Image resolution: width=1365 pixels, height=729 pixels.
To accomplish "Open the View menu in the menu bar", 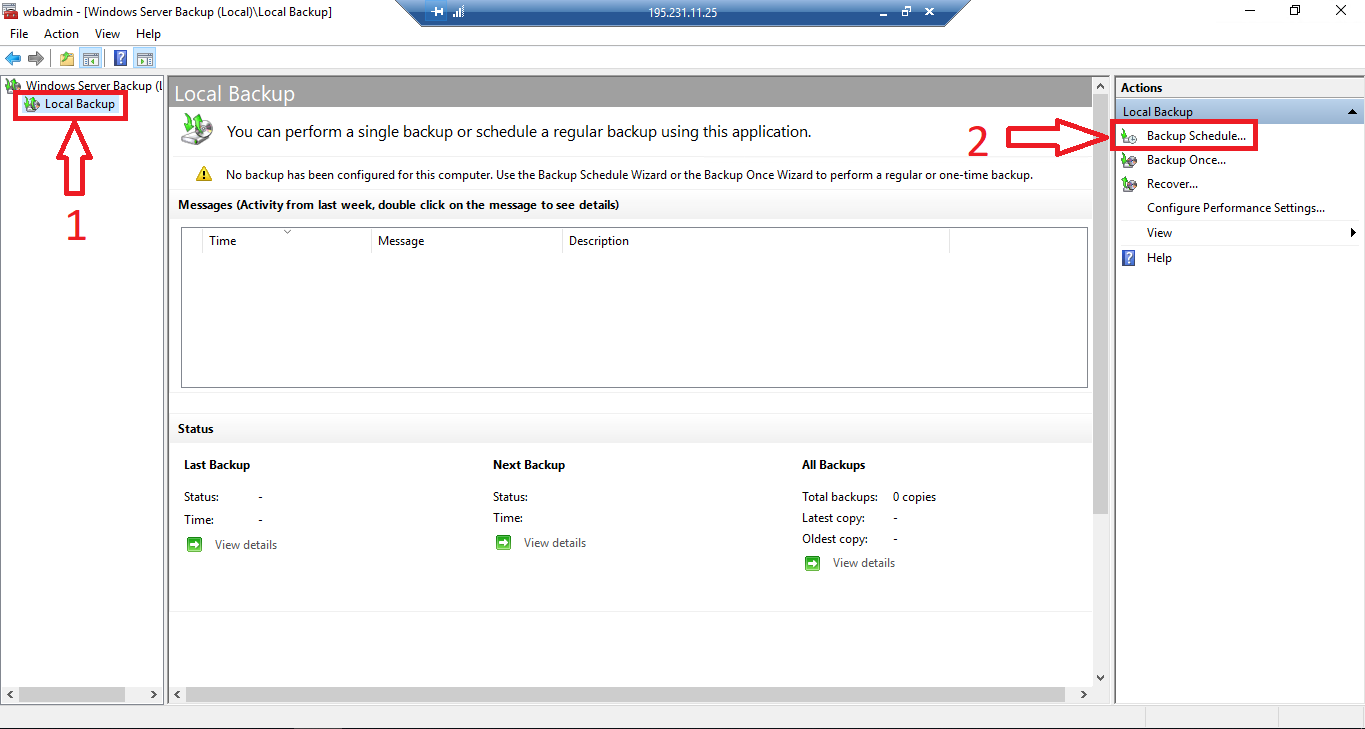I will (107, 33).
